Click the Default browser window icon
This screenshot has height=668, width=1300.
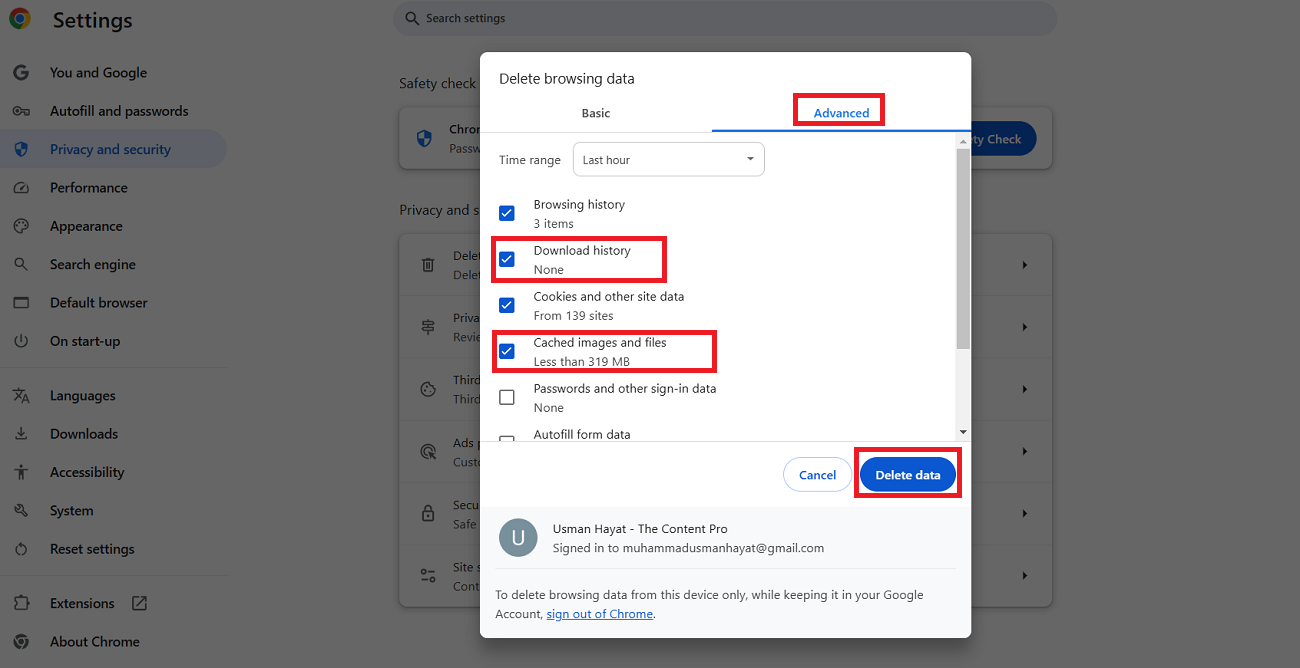[21, 303]
